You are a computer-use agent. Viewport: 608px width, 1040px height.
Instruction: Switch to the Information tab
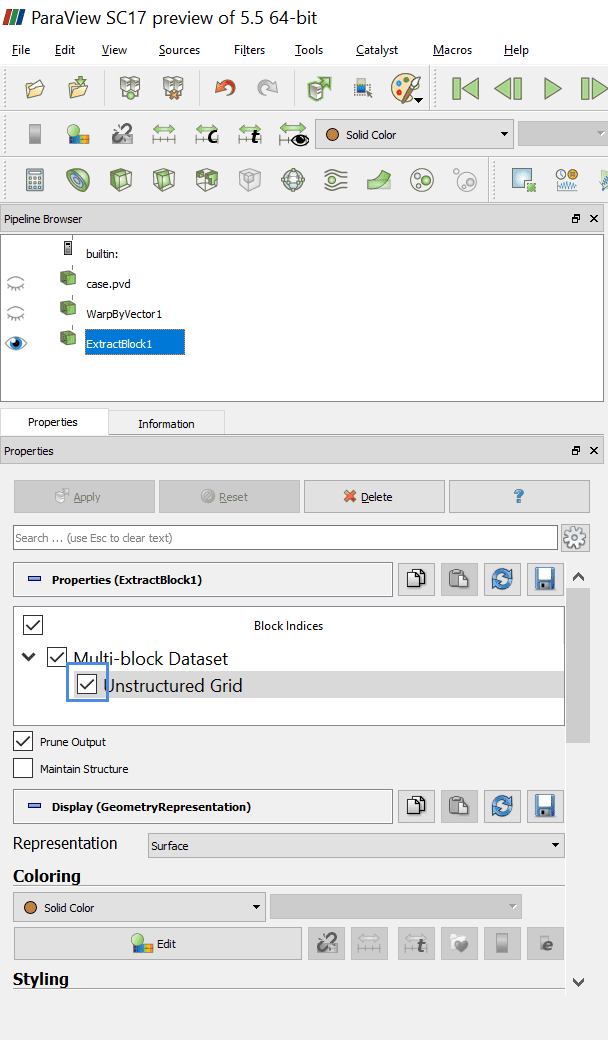pos(166,423)
